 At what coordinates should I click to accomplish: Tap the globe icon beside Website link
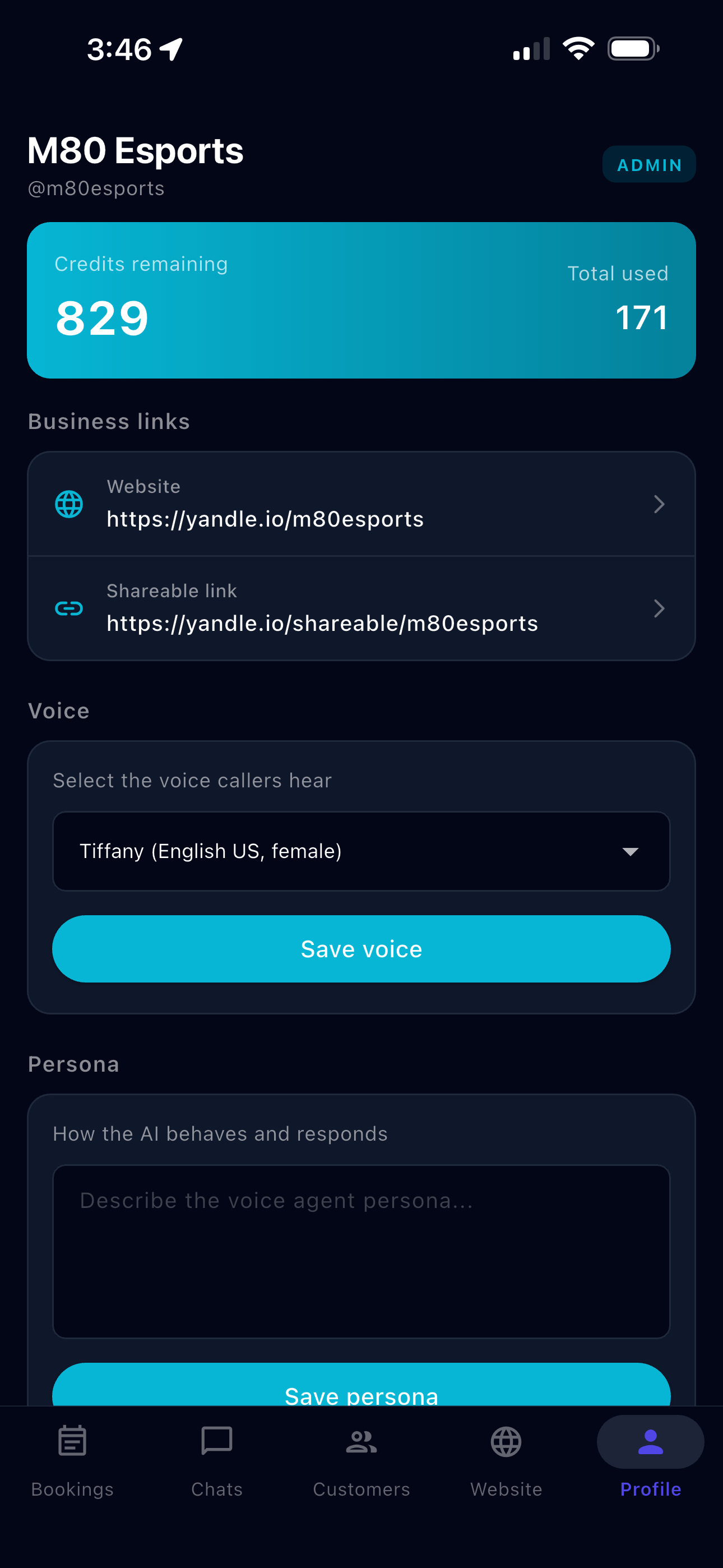point(69,504)
